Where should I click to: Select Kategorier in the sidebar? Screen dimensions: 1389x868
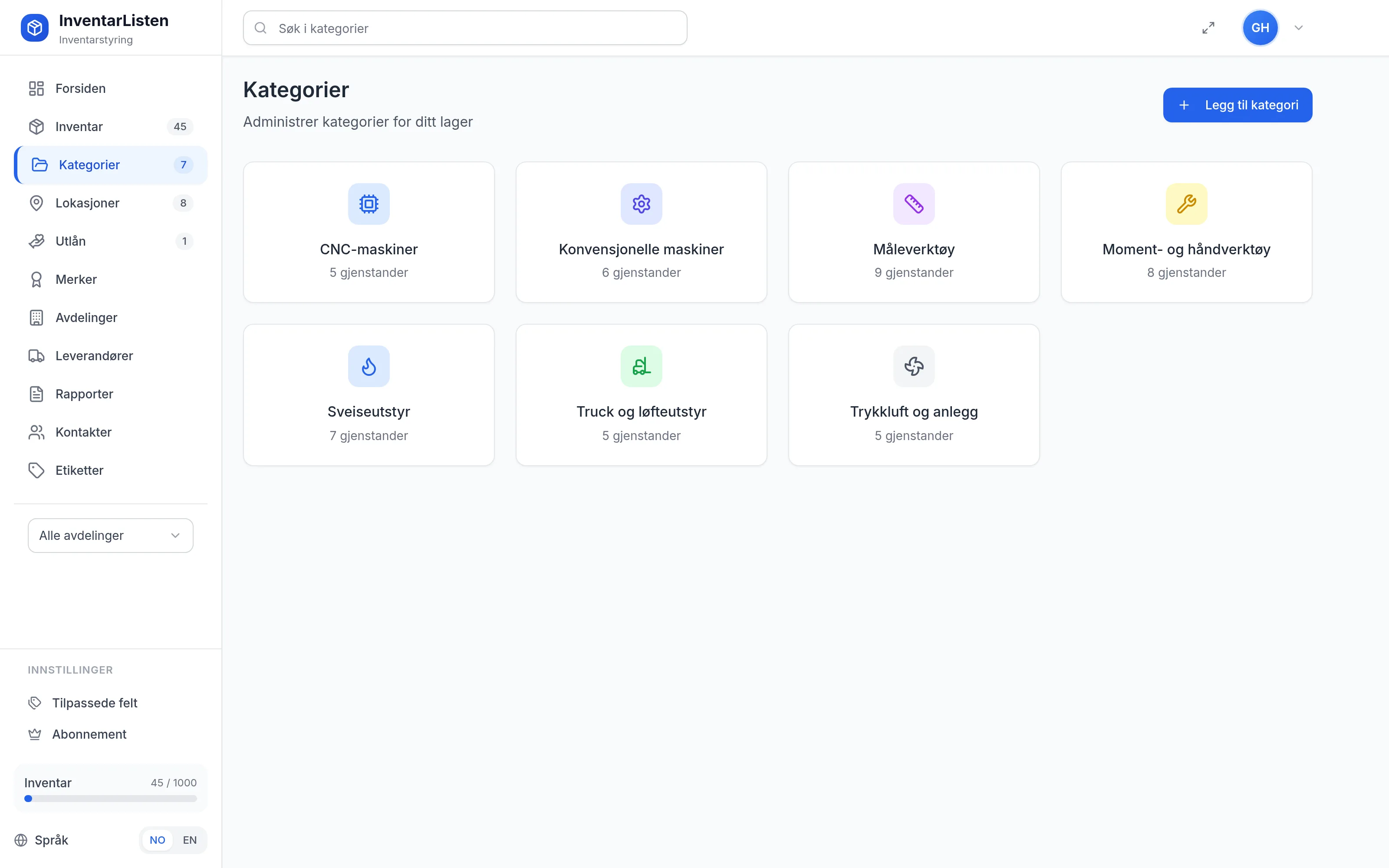click(x=110, y=165)
